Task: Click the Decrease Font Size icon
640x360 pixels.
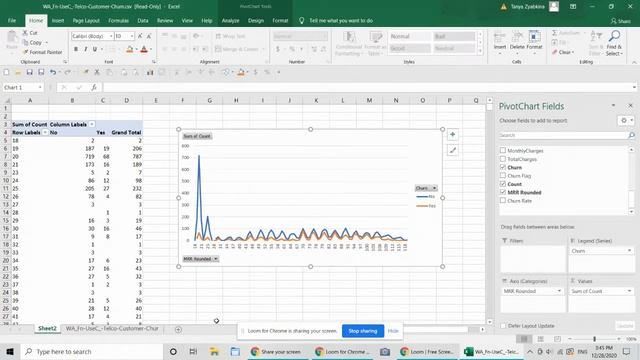Action: coord(149,36)
